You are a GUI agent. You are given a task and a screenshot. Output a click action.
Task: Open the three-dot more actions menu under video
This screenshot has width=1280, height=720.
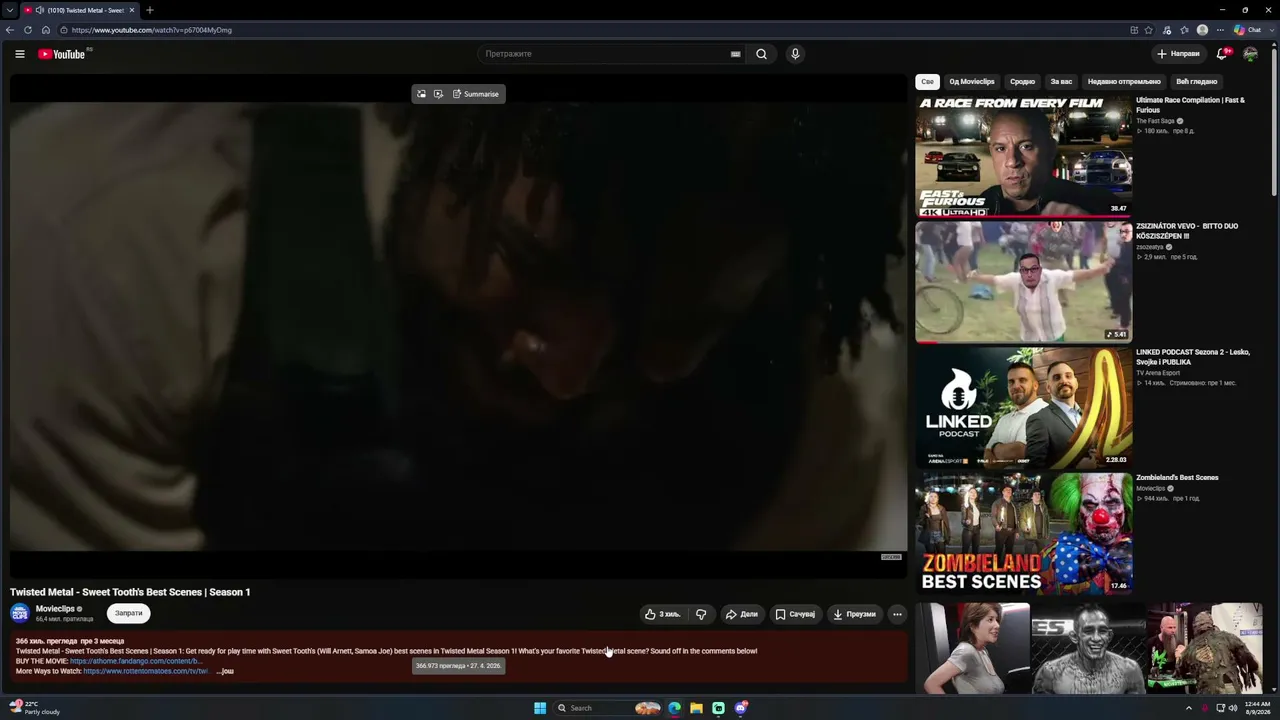tap(897, 614)
